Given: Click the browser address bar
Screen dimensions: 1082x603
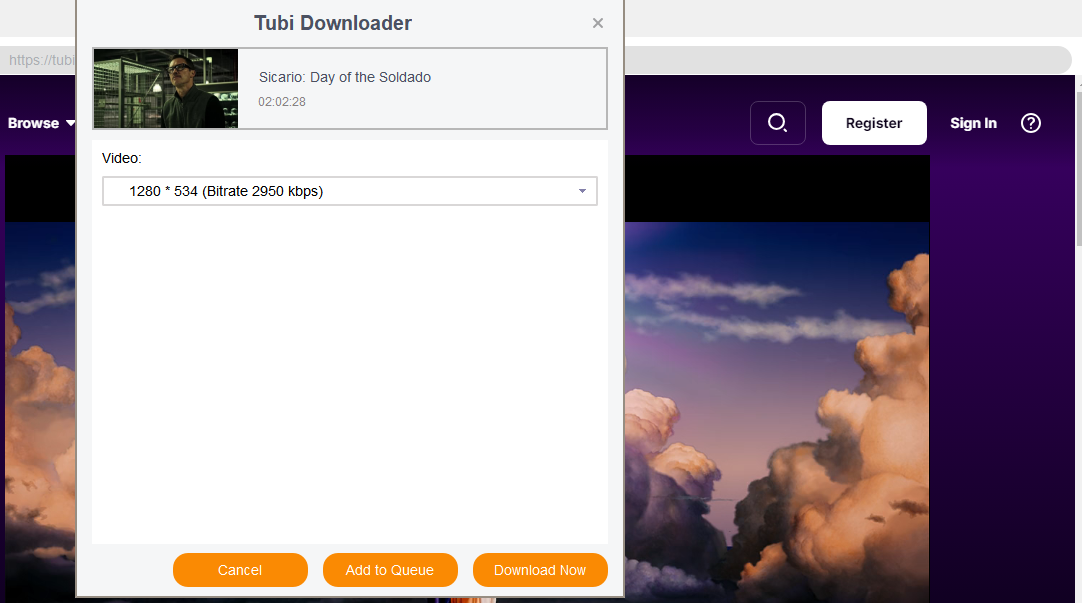Looking at the screenshot, I should click(x=847, y=60).
